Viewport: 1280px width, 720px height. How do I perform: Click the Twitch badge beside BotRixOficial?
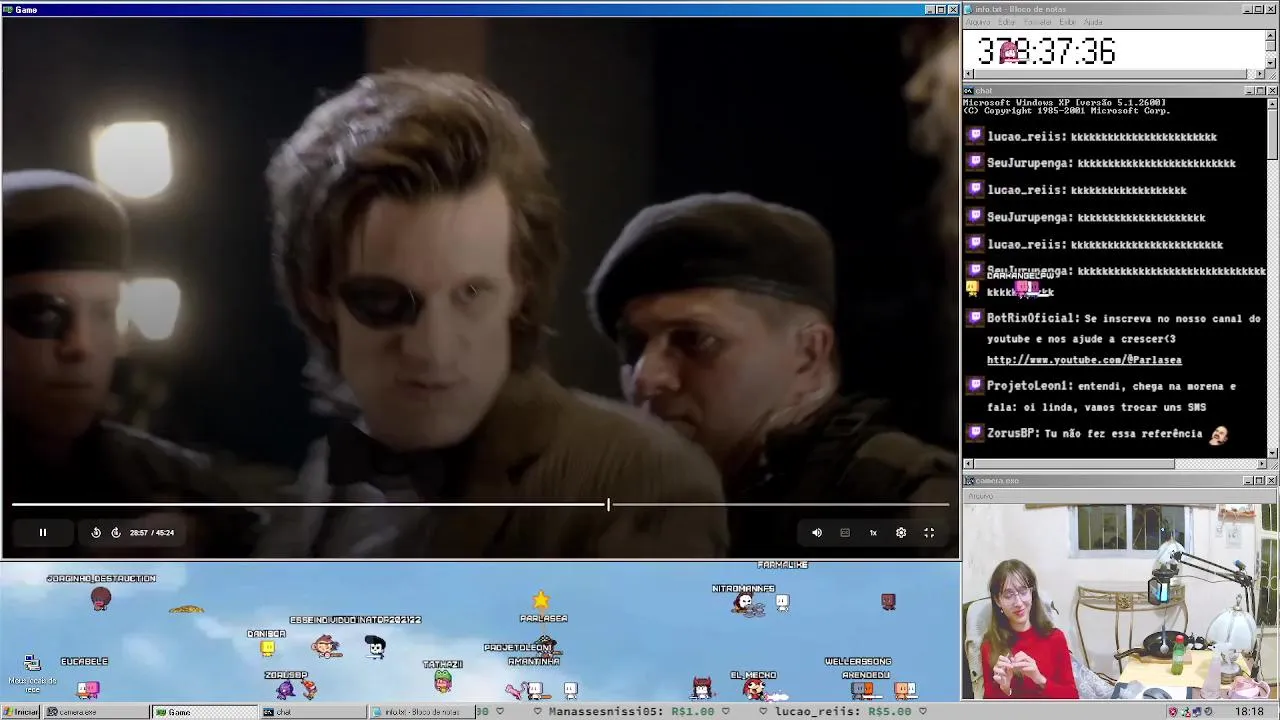tap(975, 318)
